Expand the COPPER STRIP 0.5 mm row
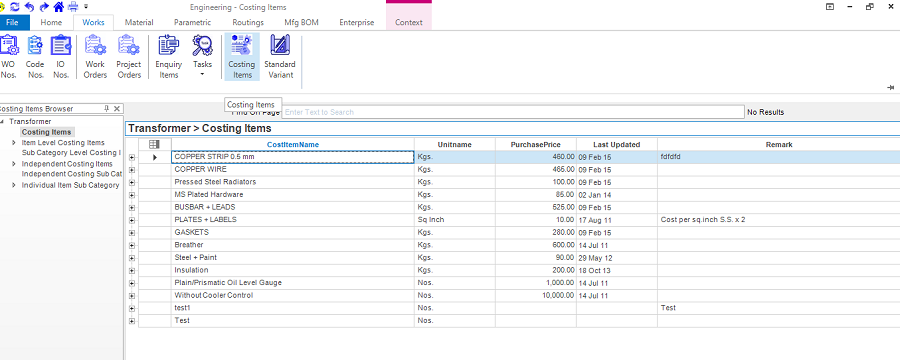Image resolution: width=900 pixels, height=360 pixels. [132, 157]
